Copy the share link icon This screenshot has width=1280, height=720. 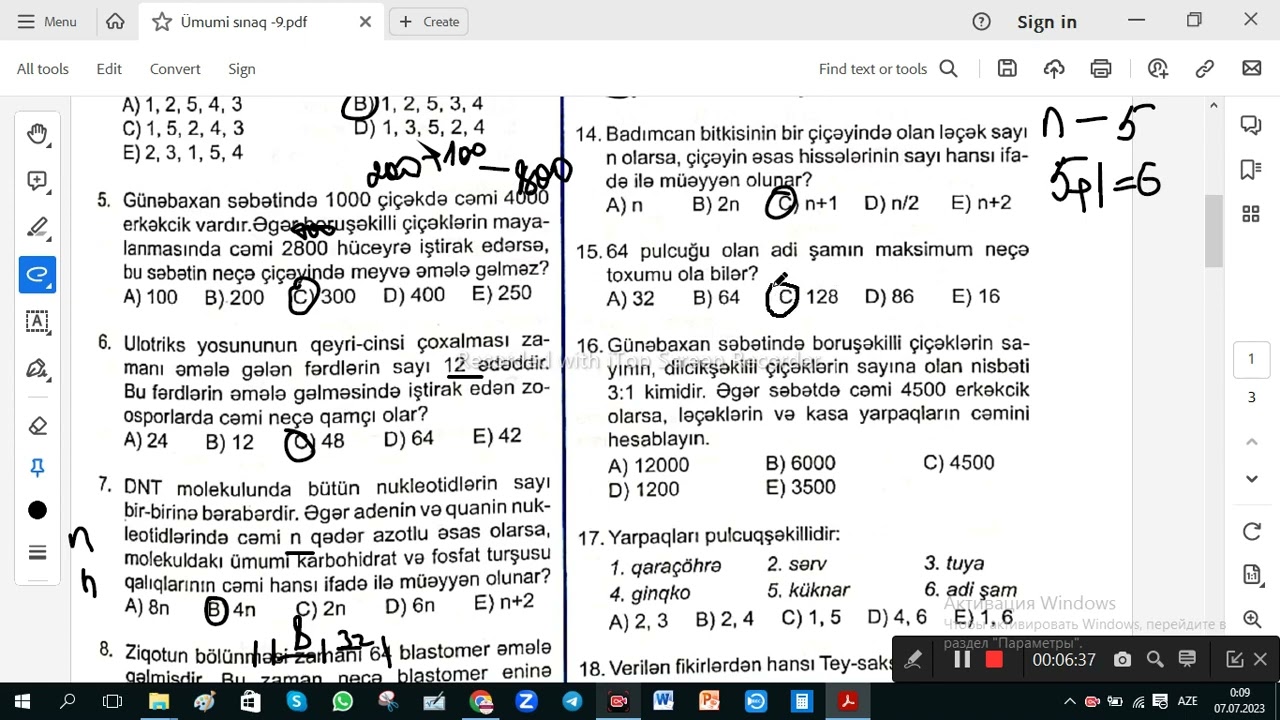click(x=1205, y=68)
